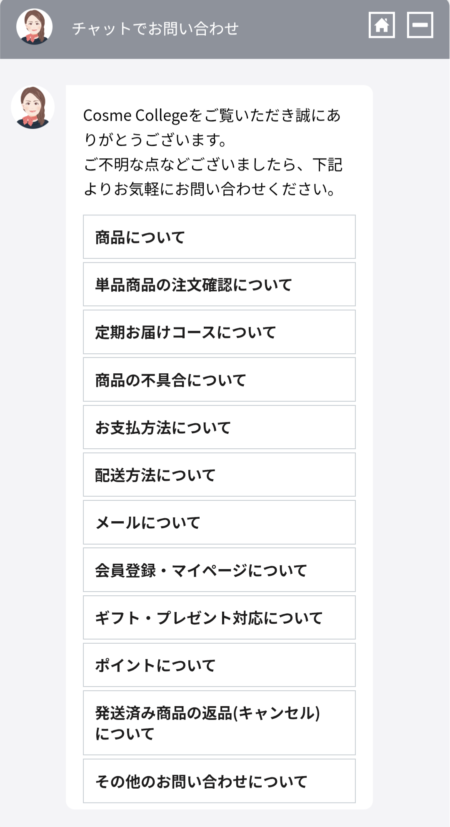Image resolution: width=450 pixels, height=827 pixels.
Task: Select the 商品について option
Action: 219,237
